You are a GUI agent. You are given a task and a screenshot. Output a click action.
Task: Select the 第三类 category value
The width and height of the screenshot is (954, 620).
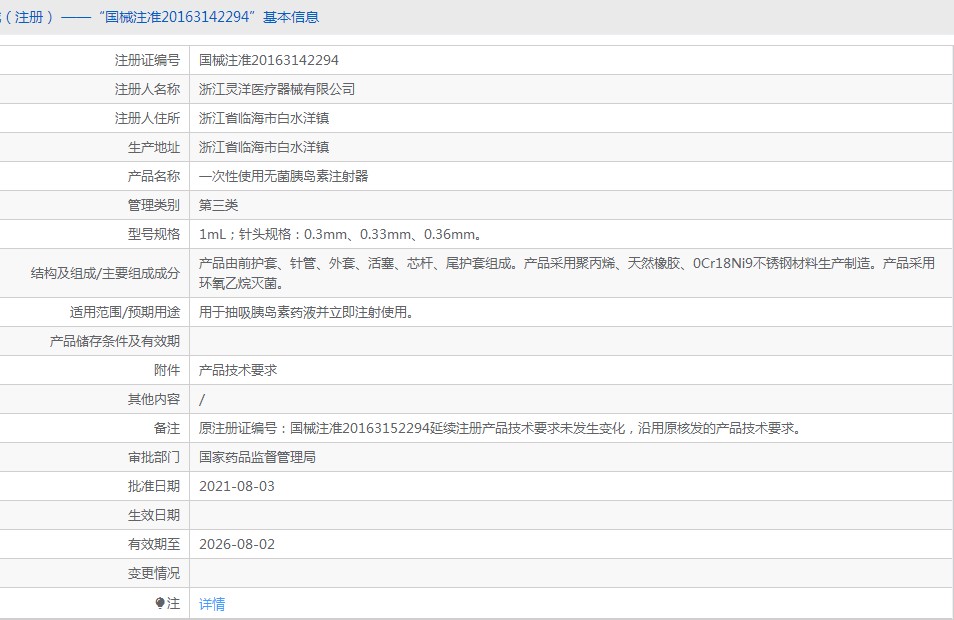[x=218, y=205]
